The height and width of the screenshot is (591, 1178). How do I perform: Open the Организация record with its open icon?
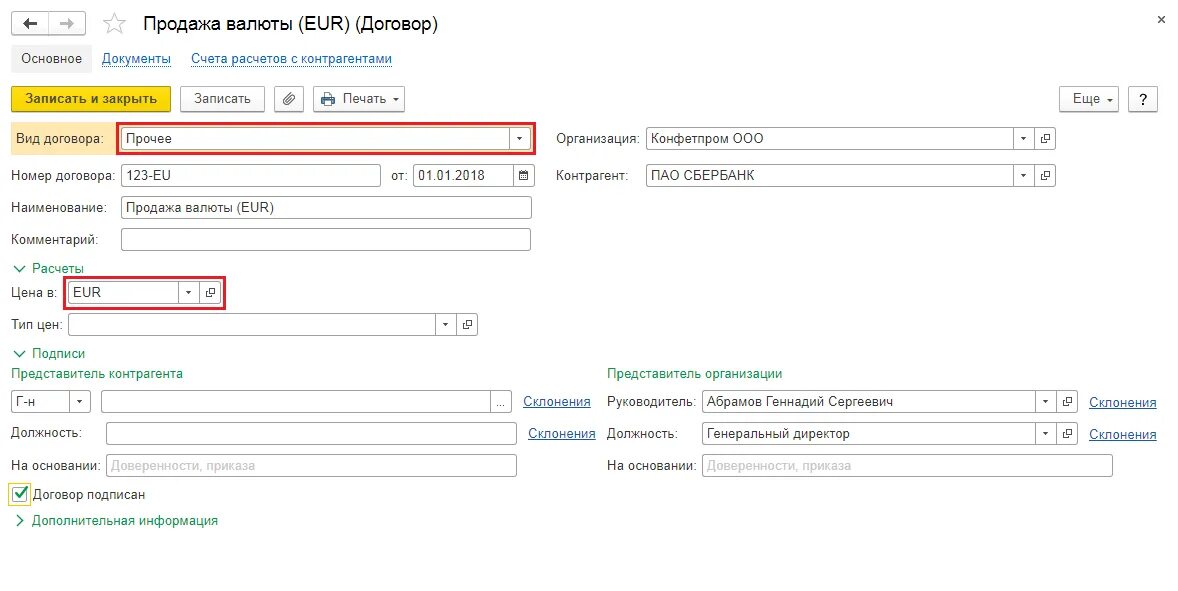tap(1045, 139)
